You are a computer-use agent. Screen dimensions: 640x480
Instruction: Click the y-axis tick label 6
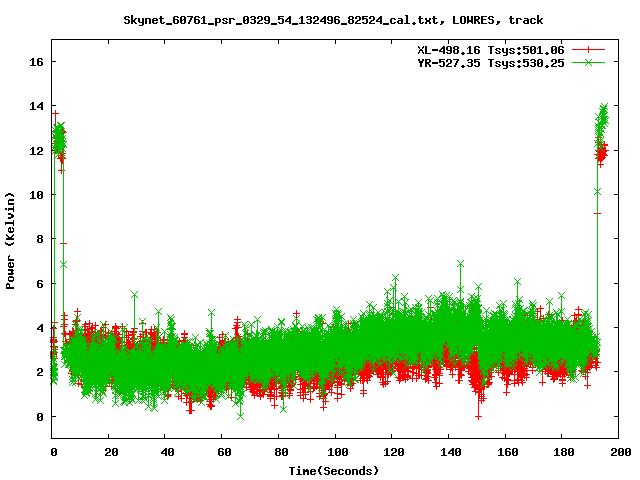pos(40,284)
